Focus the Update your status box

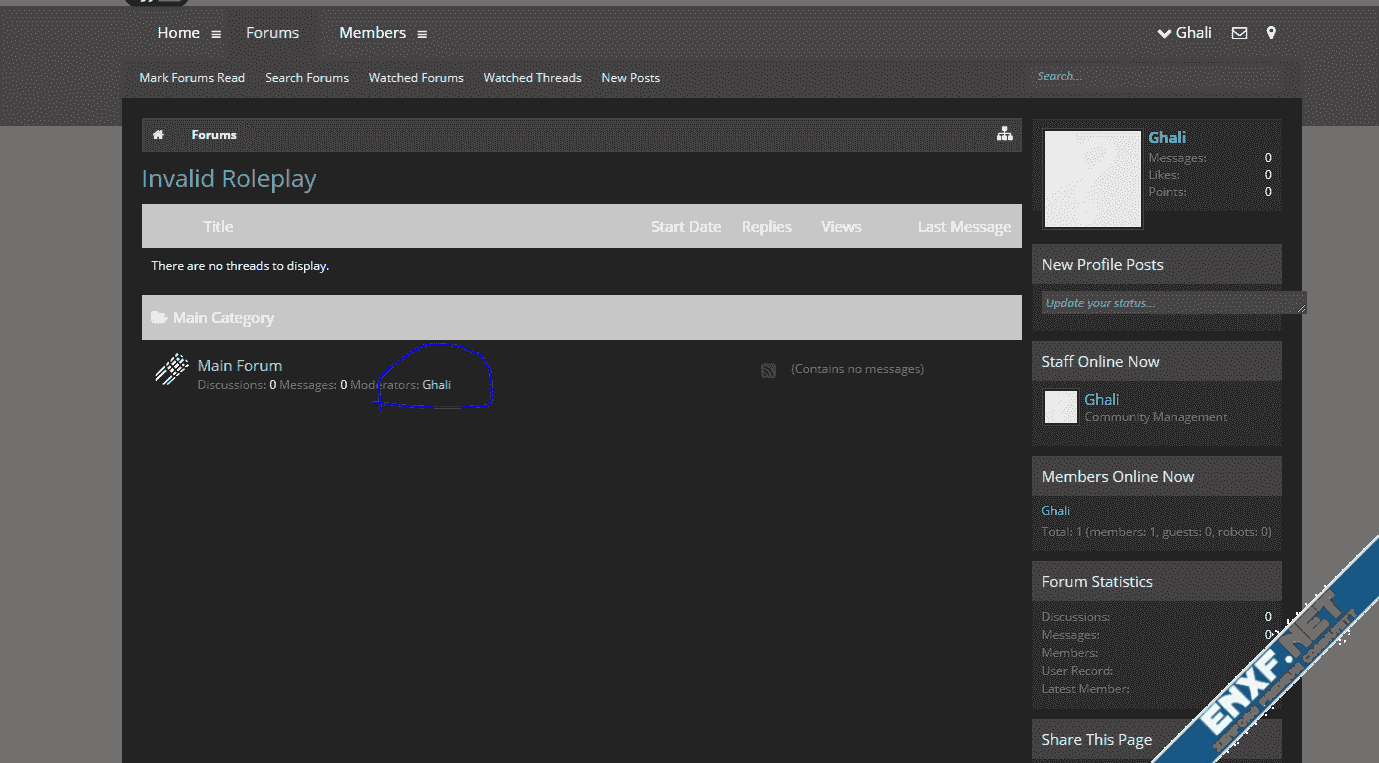(x=1170, y=303)
